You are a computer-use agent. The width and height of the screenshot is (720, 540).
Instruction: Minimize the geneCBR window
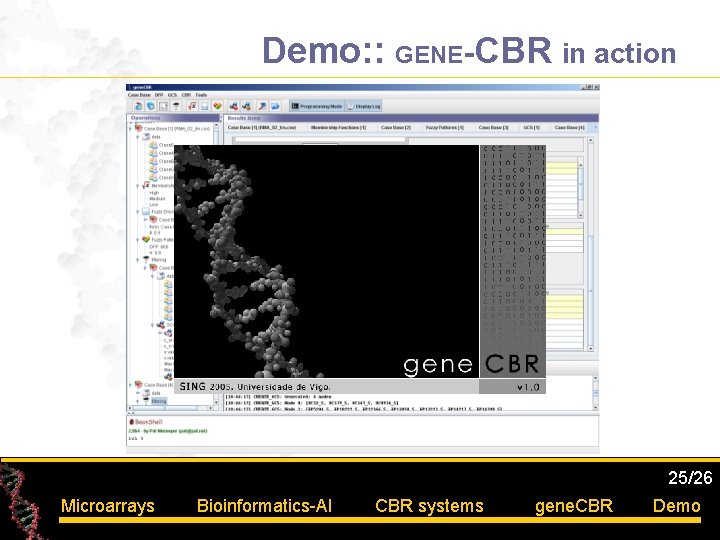click(583, 87)
